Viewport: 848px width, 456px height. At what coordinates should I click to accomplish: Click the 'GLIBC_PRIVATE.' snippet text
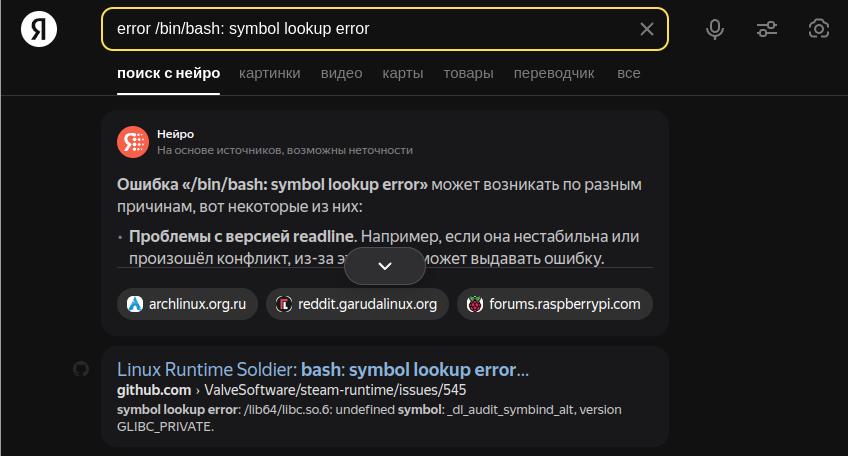[165, 427]
